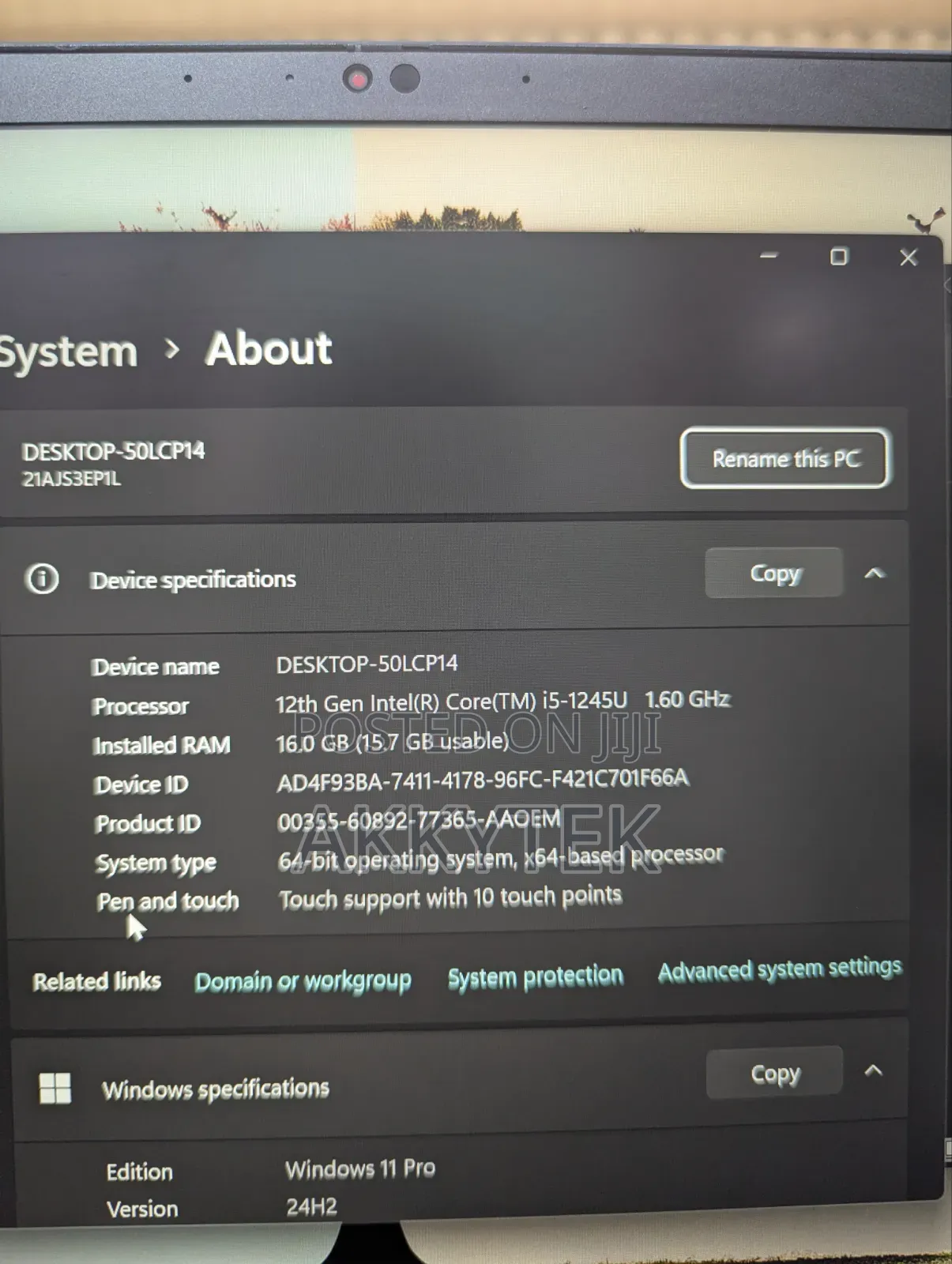
Task: Click the Version label
Action: (x=142, y=1209)
